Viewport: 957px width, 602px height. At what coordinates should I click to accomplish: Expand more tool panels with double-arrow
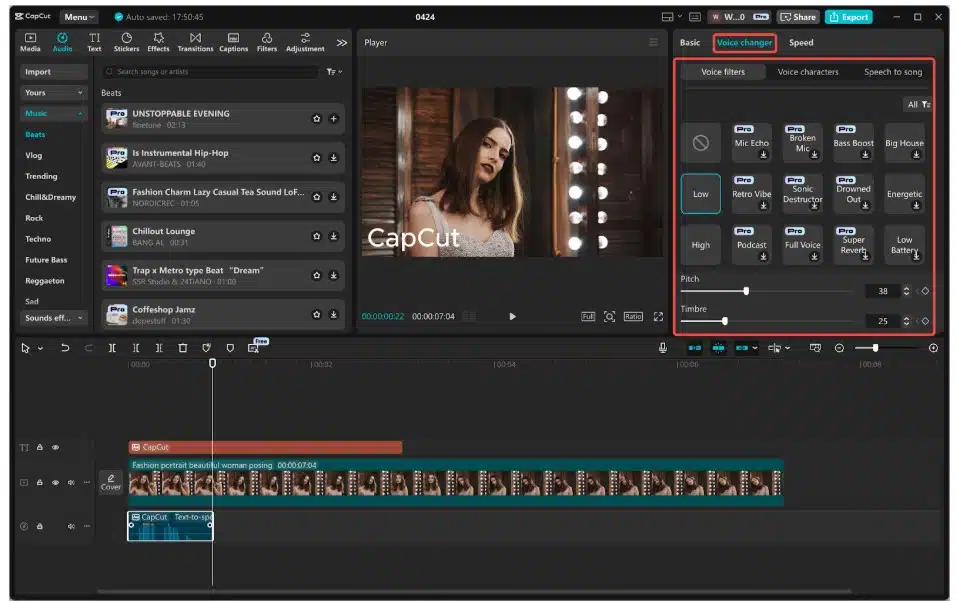(x=342, y=43)
